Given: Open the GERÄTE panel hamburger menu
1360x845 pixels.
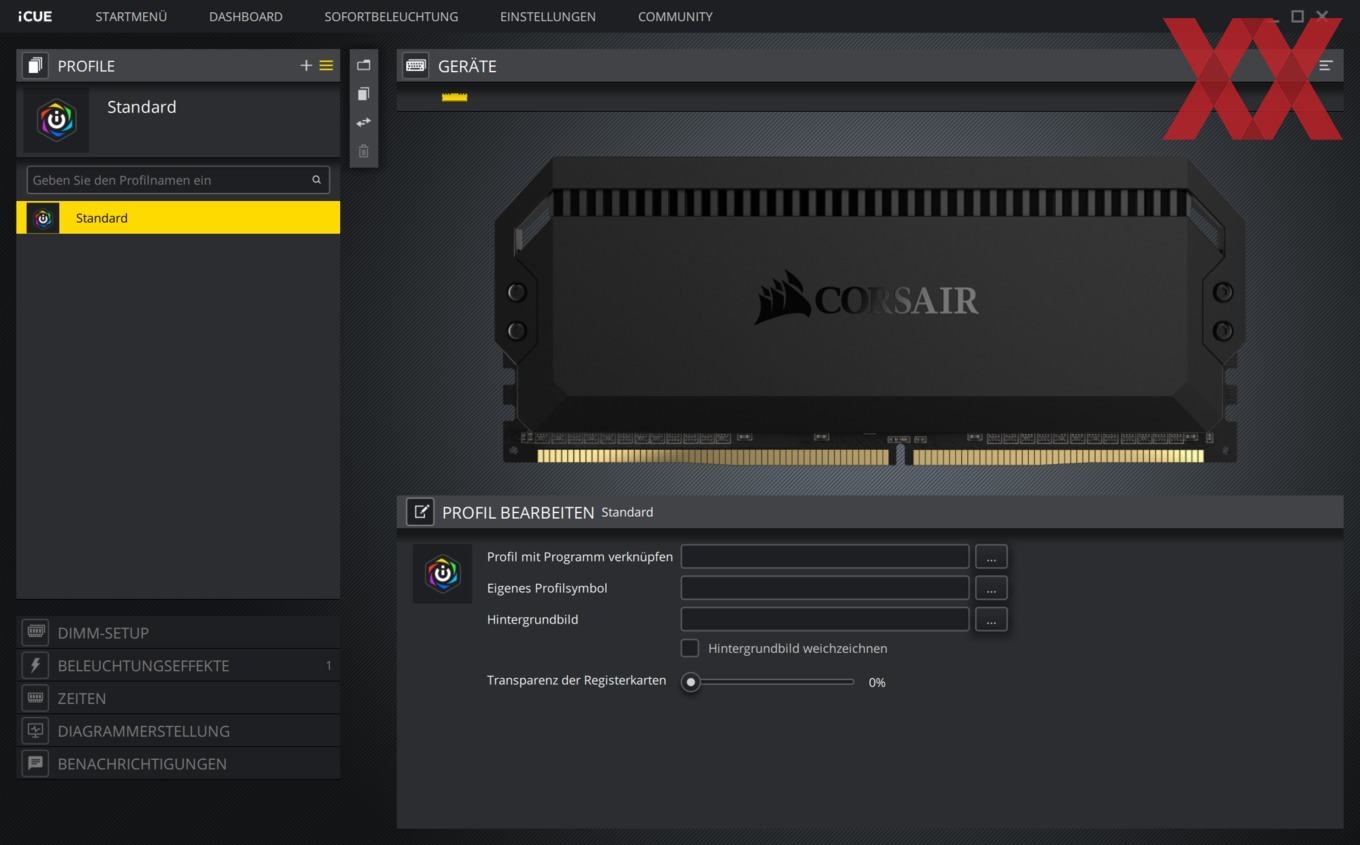Looking at the screenshot, I should [x=1326, y=66].
